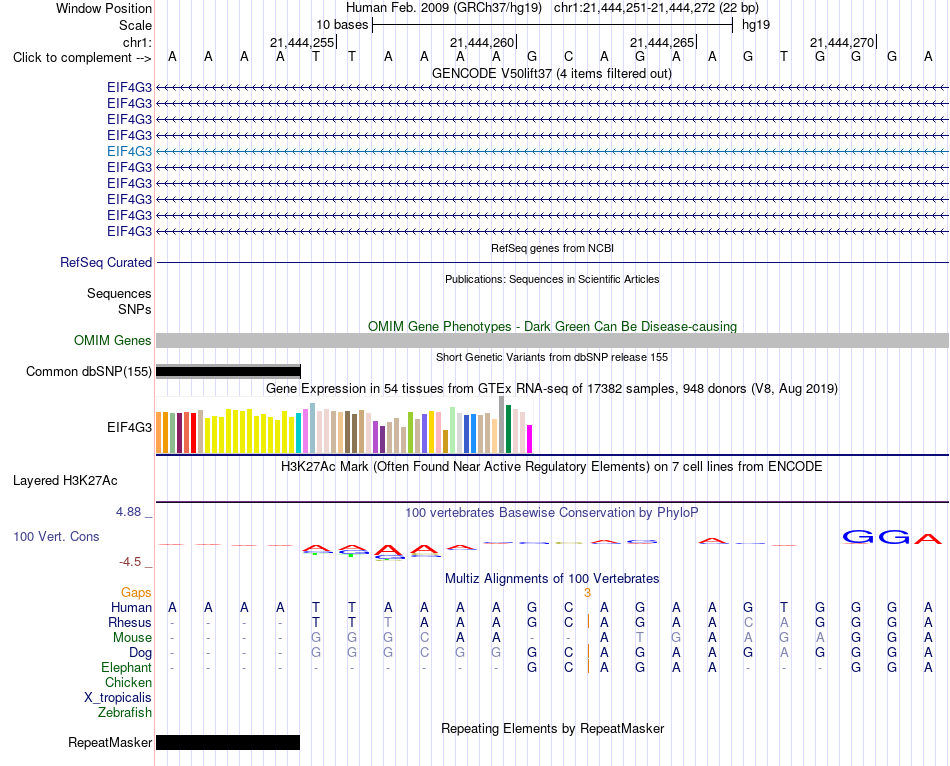Select the Mouse species row label
This screenshot has width=950, height=766.
click(x=132, y=638)
